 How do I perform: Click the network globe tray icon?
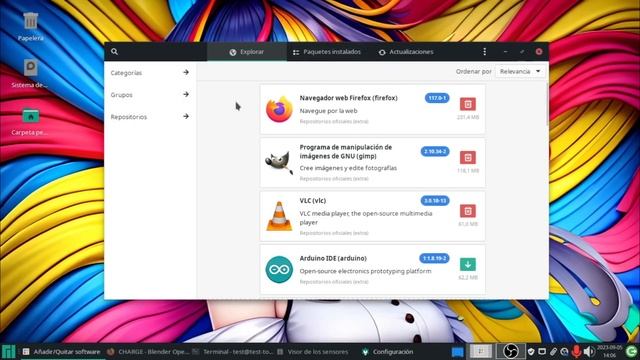[564, 351]
